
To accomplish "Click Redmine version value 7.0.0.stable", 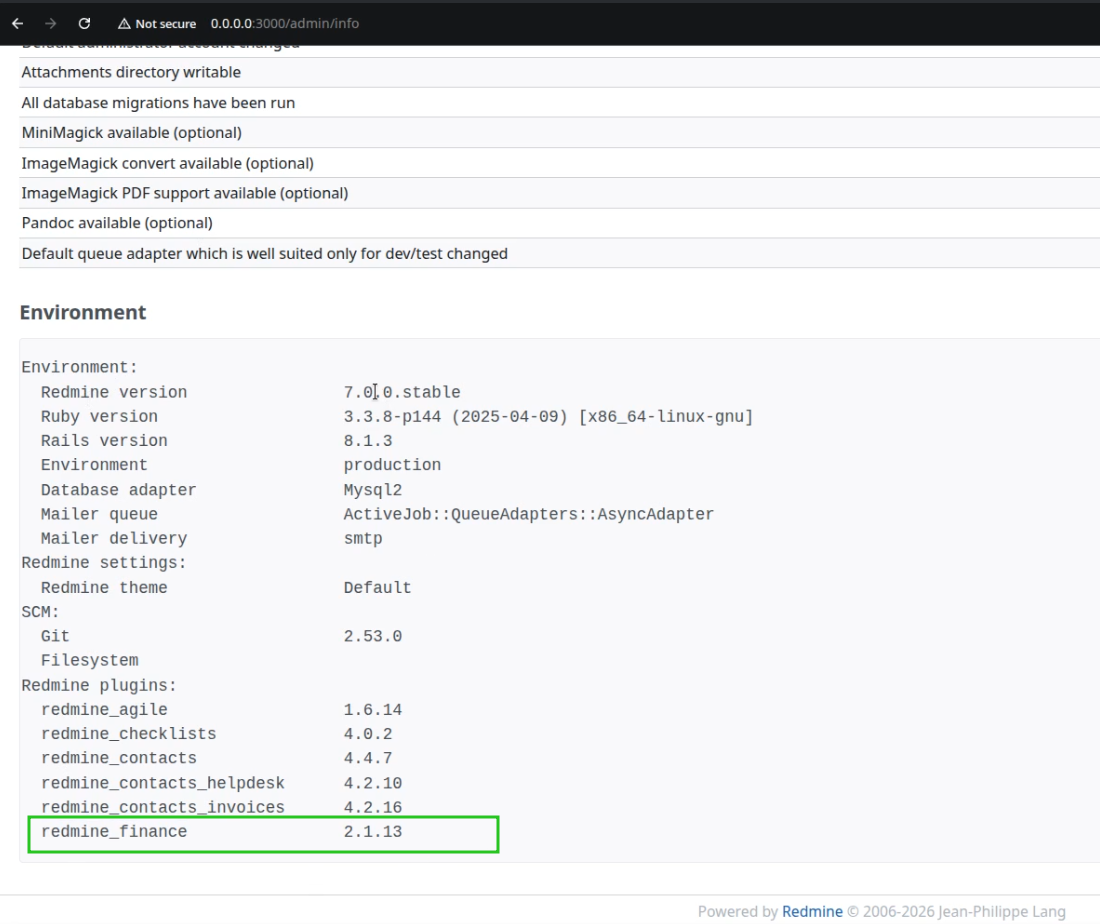I will pos(402,392).
